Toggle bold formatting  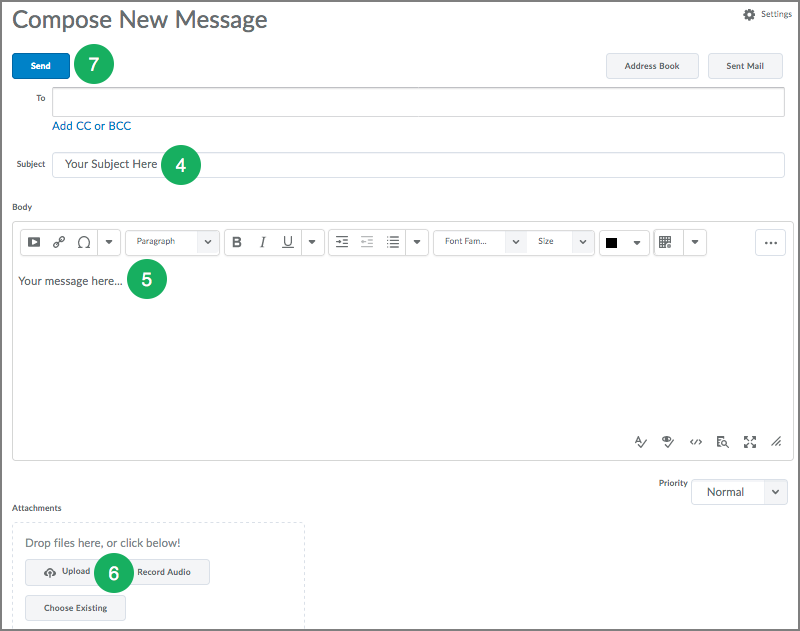pyautogui.click(x=237, y=242)
